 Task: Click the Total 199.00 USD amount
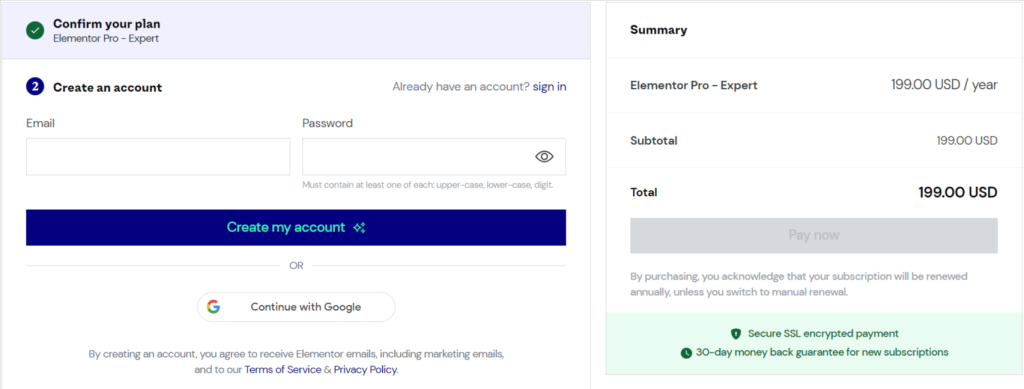click(x=958, y=193)
